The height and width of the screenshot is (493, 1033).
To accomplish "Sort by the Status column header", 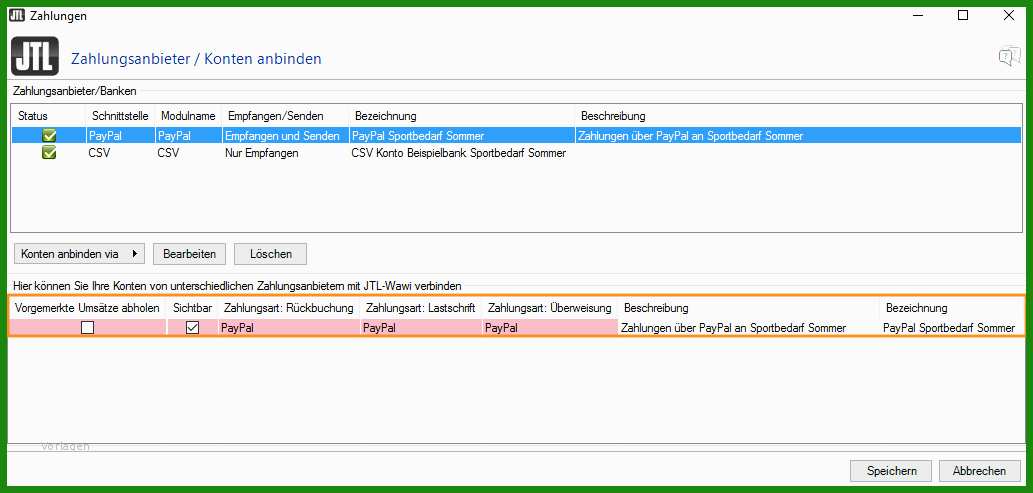I will [33, 116].
